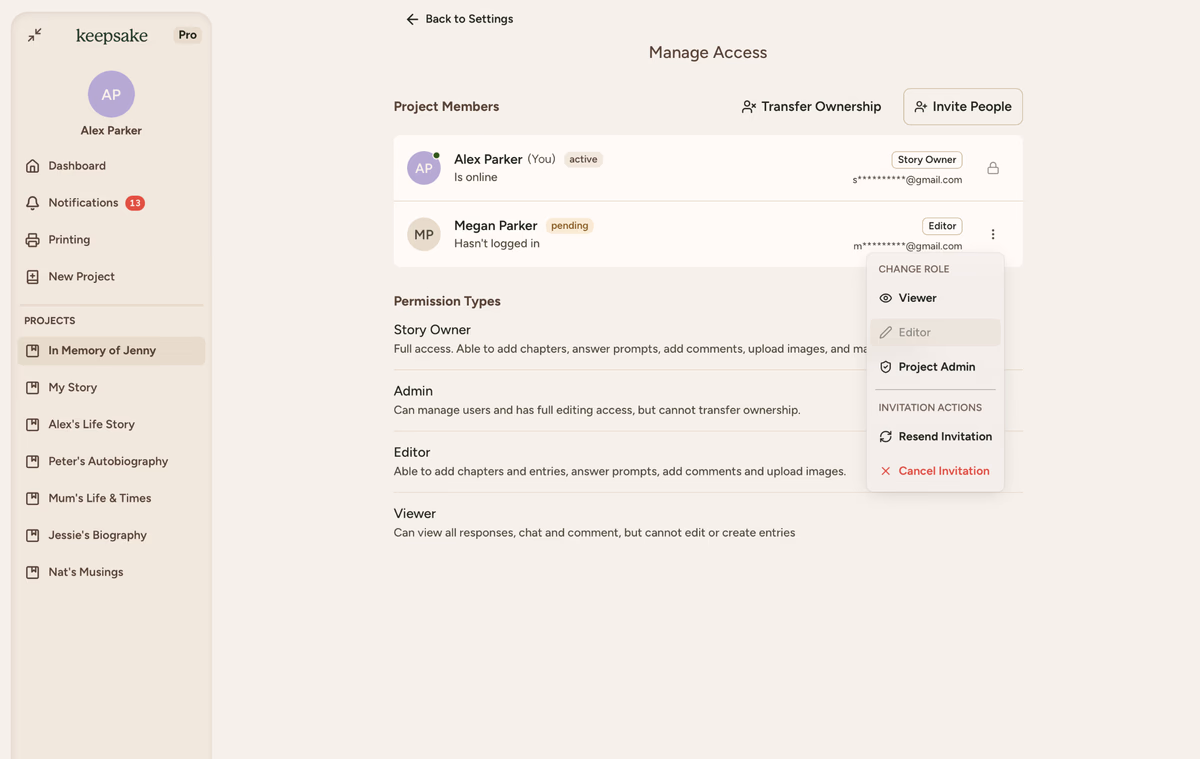Click the Invite People button
Screen dimensions: 1200x759
pos(962,107)
